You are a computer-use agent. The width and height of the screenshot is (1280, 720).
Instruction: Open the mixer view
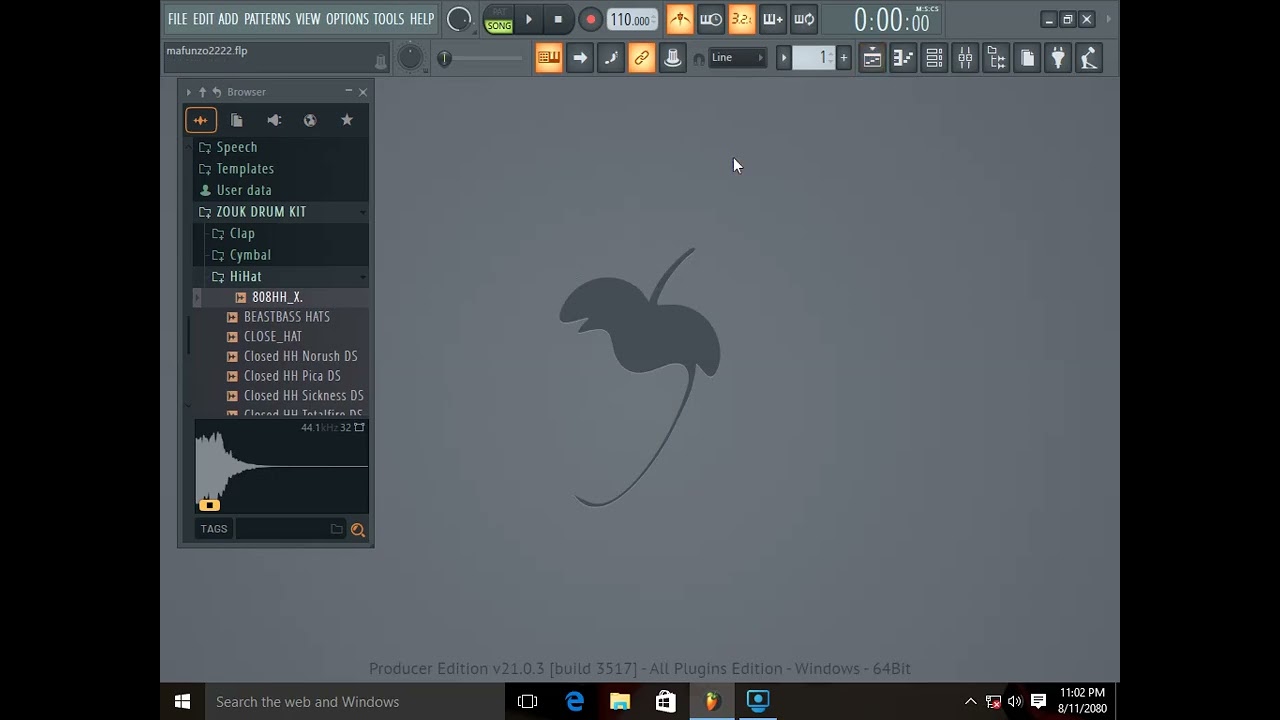[965, 58]
